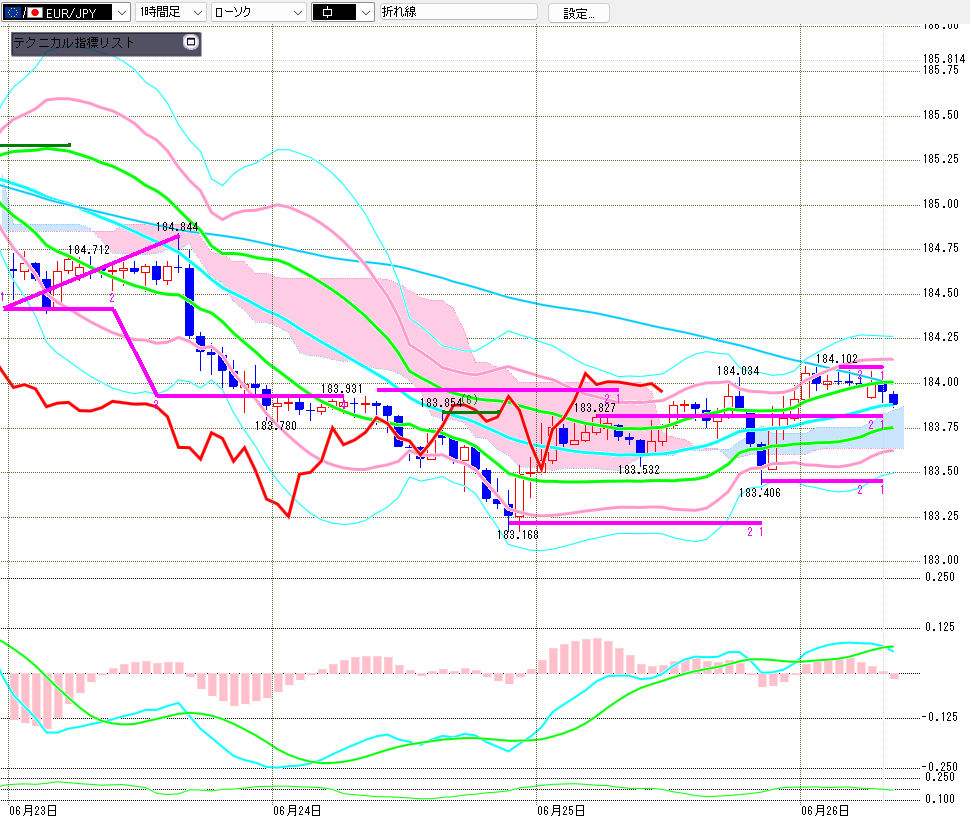Screen dimensions: 970x818
Task: Click the 折れ線 field
Action: (x=458, y=12)
